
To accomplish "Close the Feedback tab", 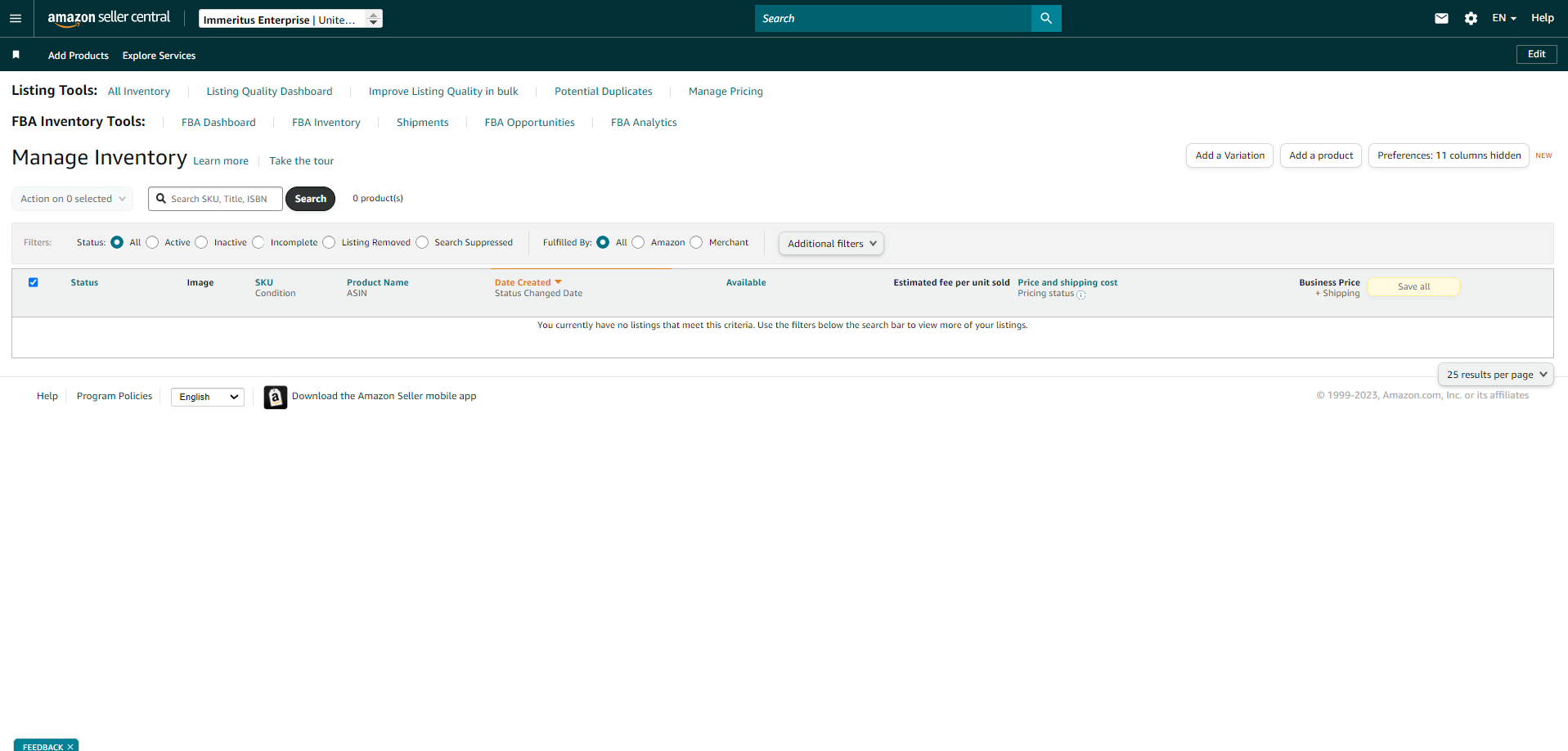I will [x=70, y=747].
